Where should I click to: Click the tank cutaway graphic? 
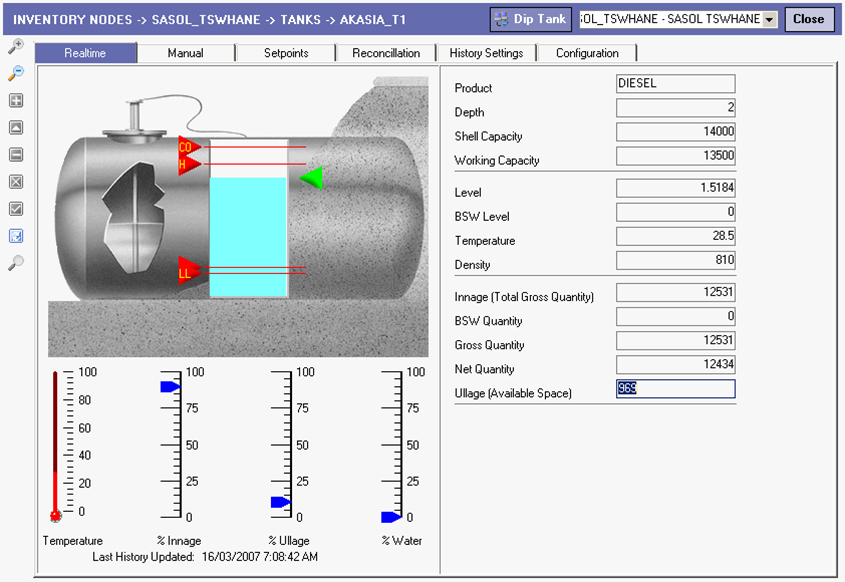click(134, 218)
